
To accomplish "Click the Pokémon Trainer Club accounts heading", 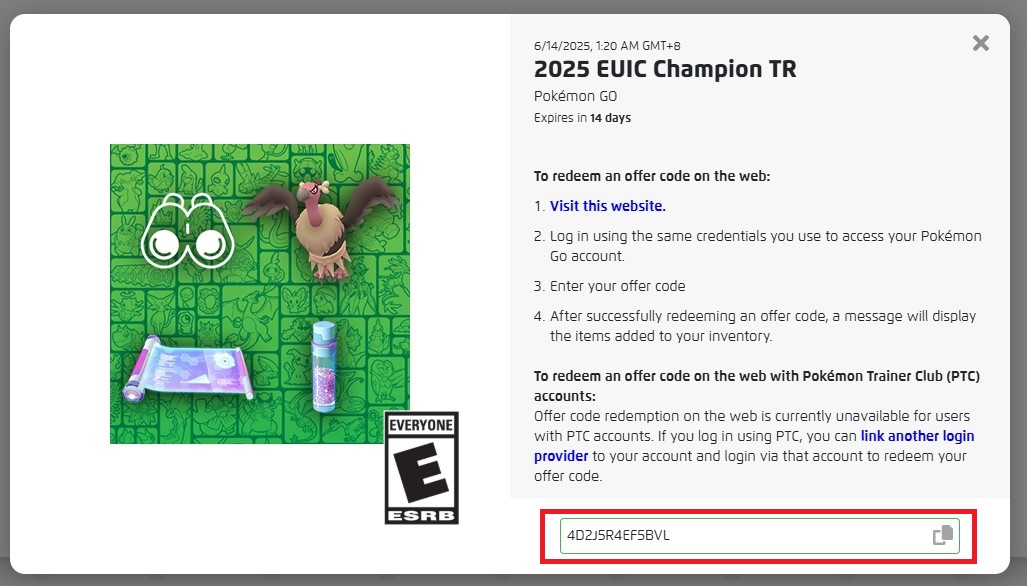I will click(x=756, y=376).
